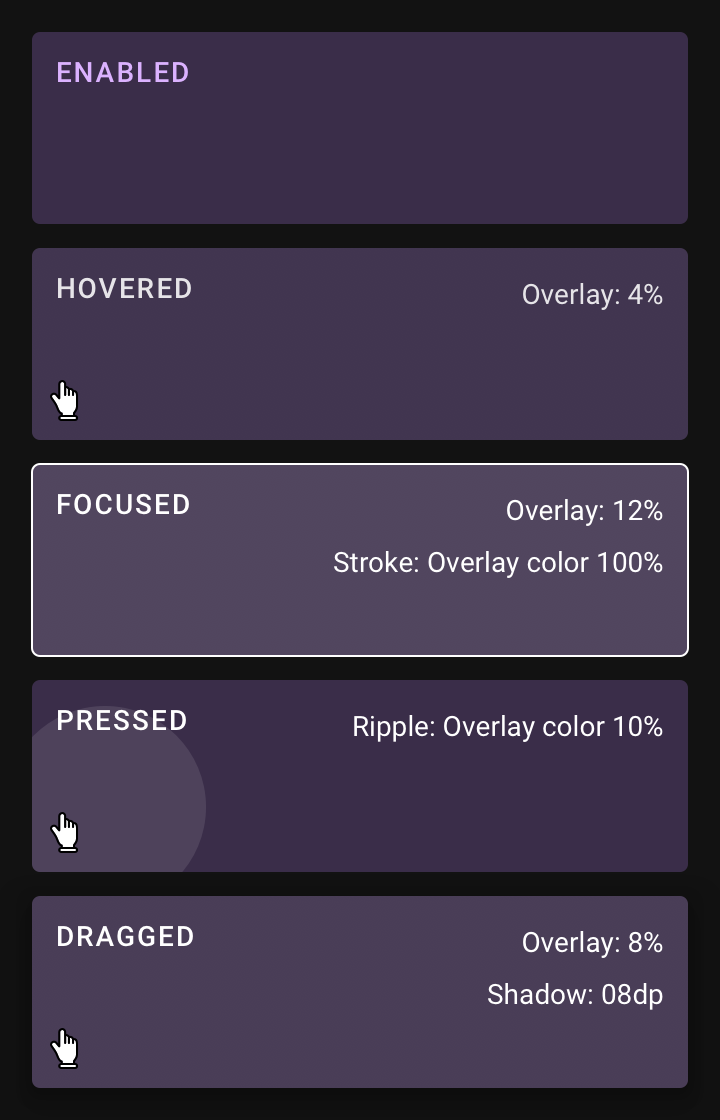The image size is (720, 1120).
Task: Click the hand cursor in the Pressed card
Action: point(65,832)
